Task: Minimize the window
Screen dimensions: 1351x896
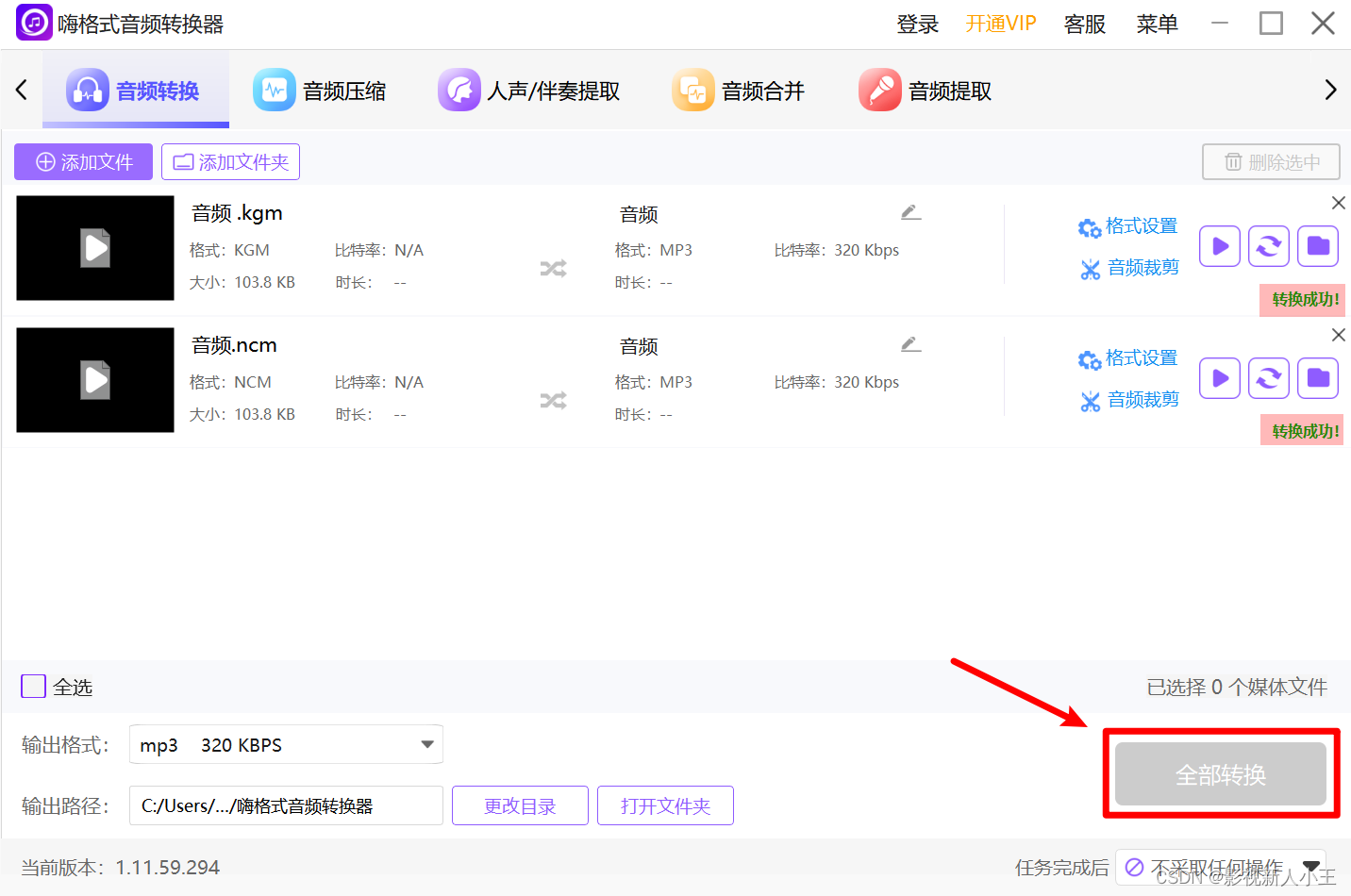Action: coord(1220,23)
